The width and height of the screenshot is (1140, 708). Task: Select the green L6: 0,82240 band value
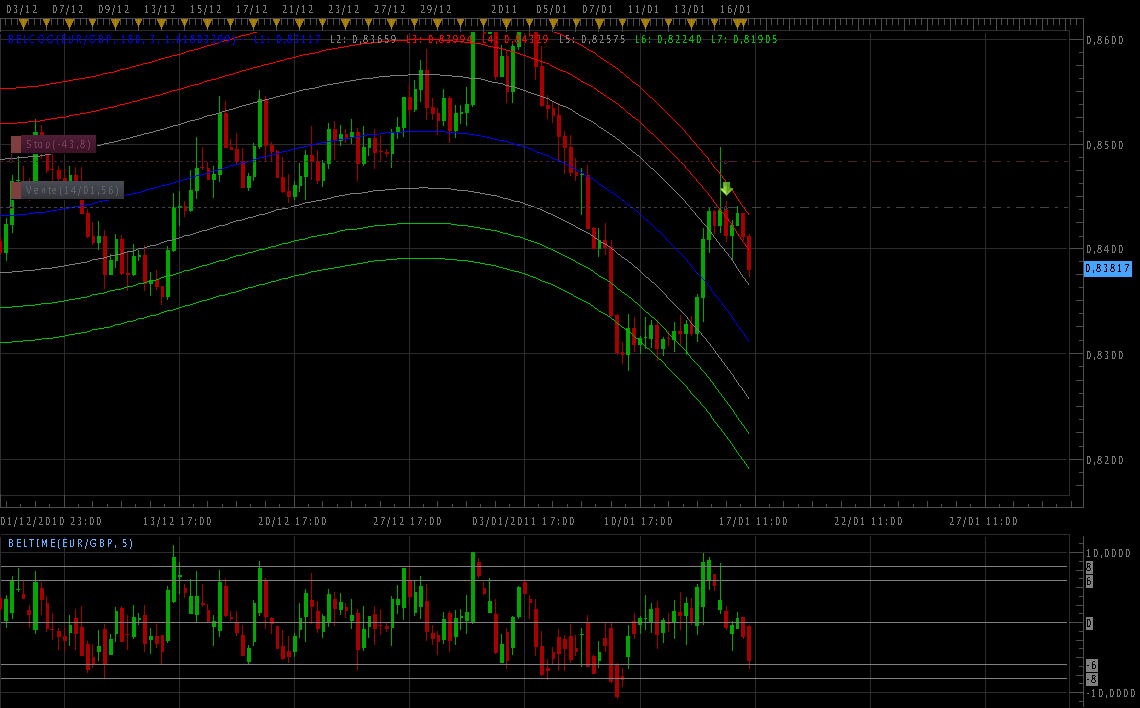pyautogui.click(x=668, y=39)
